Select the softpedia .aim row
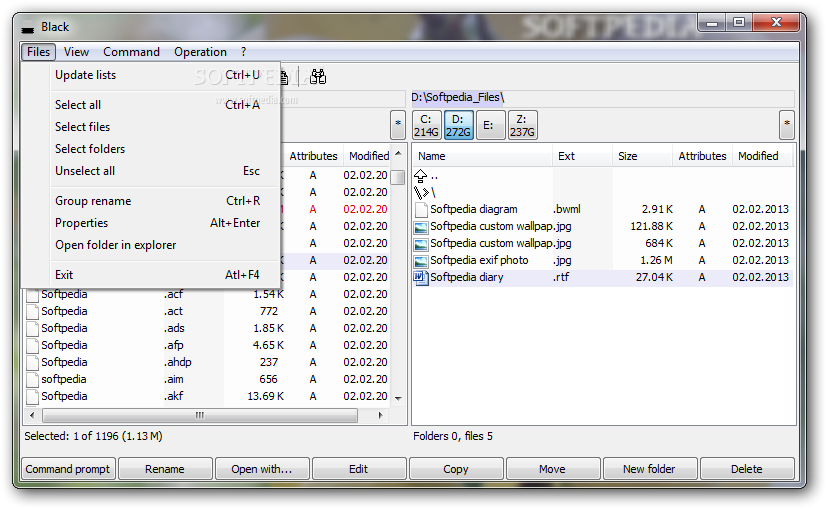The width and height of the screenshot is (827, 509). click(207, 379)
